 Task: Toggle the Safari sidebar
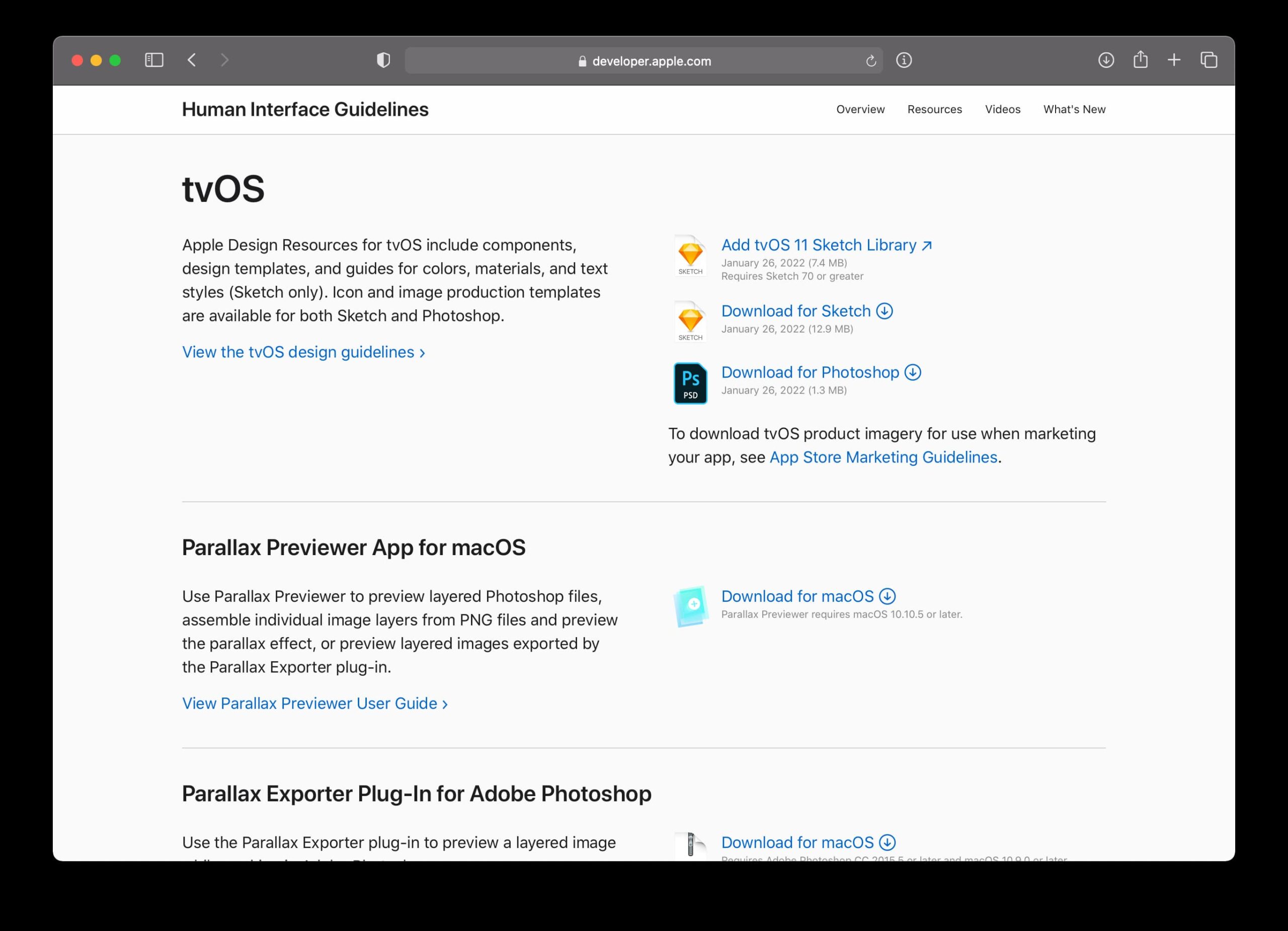tap(154, 60)
